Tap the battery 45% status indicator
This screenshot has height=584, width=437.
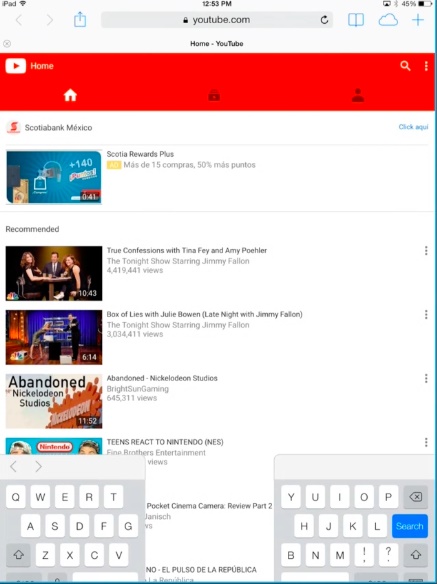pyautogui.click(x=417, y=4)
